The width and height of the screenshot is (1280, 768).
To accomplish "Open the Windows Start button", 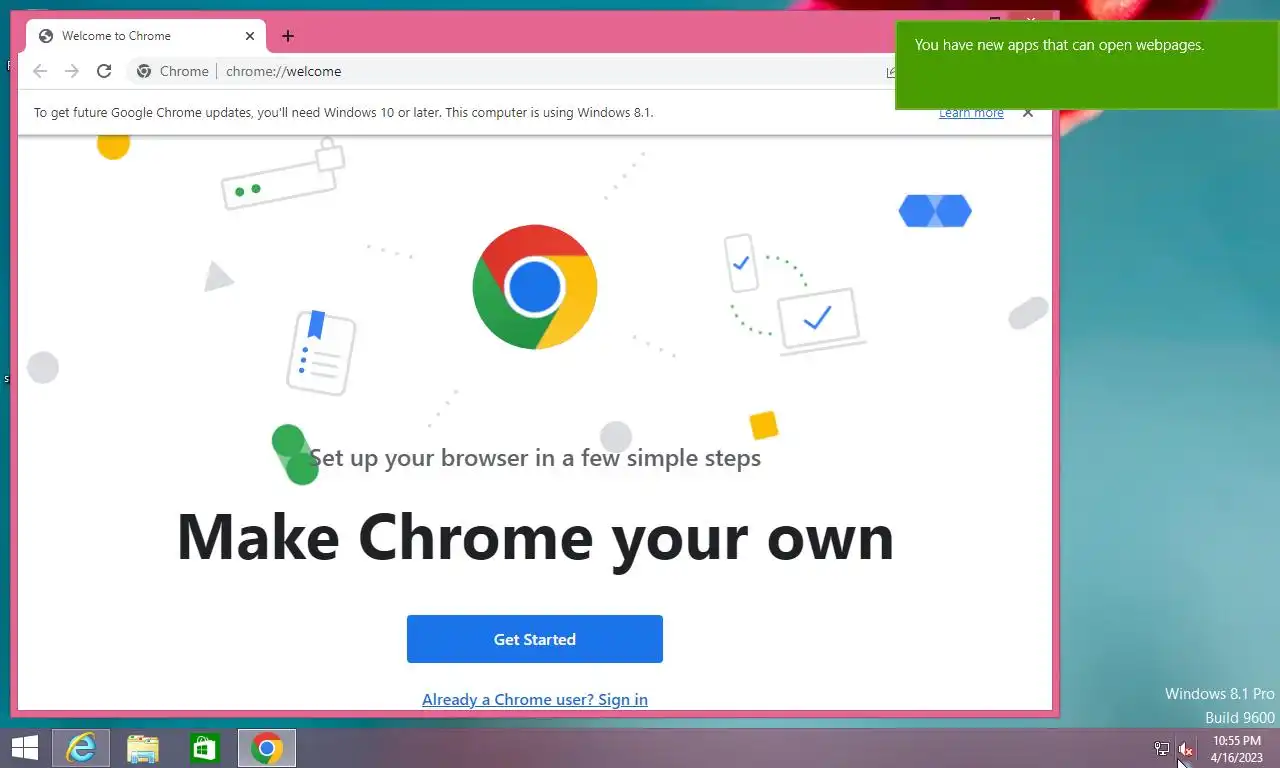I will coord(24,748).
